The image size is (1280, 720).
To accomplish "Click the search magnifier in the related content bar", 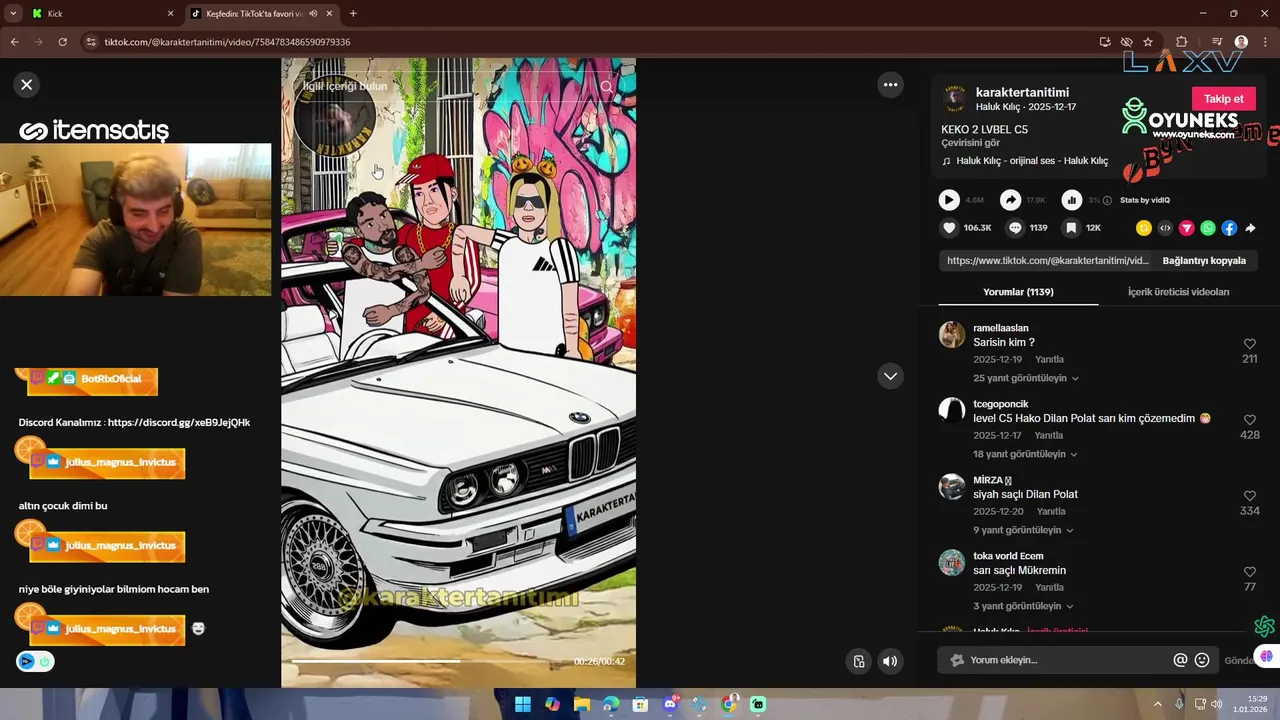I will (606, 87).
